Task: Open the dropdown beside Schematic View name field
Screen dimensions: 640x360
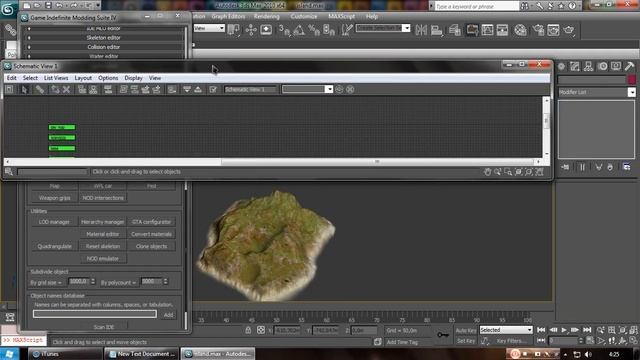Action: (329, 89)
